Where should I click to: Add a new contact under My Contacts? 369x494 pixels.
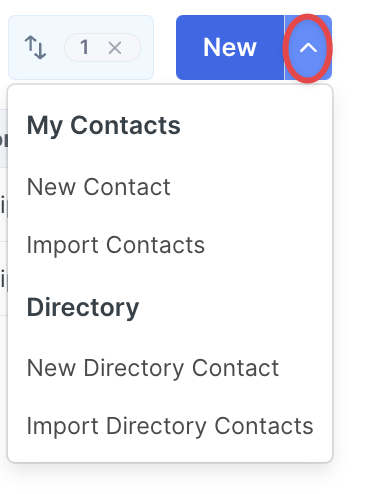tap(99, 187)
